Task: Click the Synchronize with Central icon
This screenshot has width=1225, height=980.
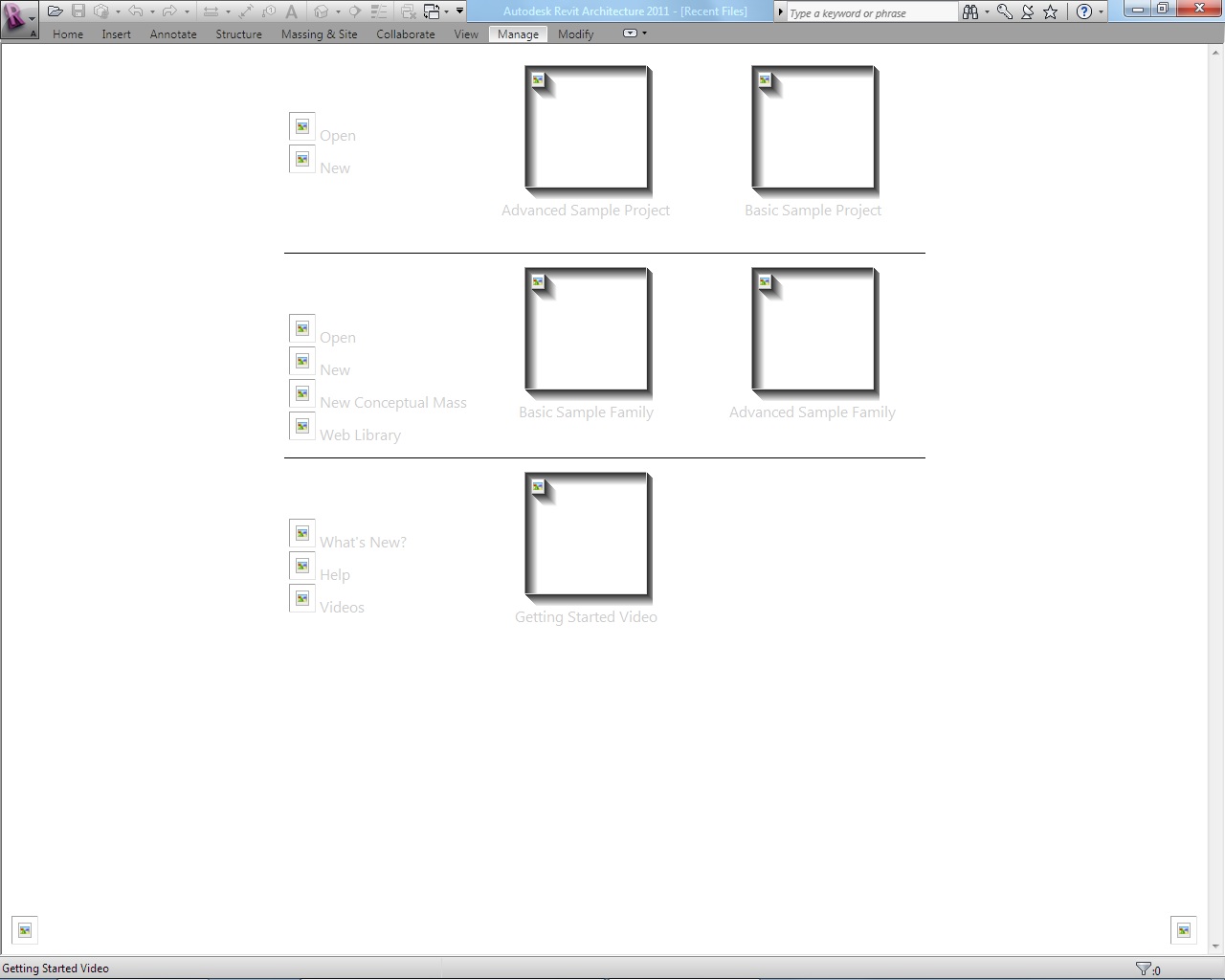Action: (101, 11)
